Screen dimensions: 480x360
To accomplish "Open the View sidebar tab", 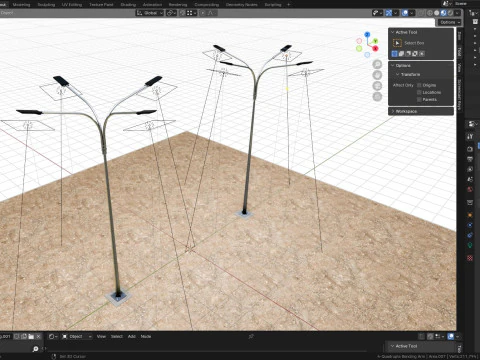I will pos(459,68).
